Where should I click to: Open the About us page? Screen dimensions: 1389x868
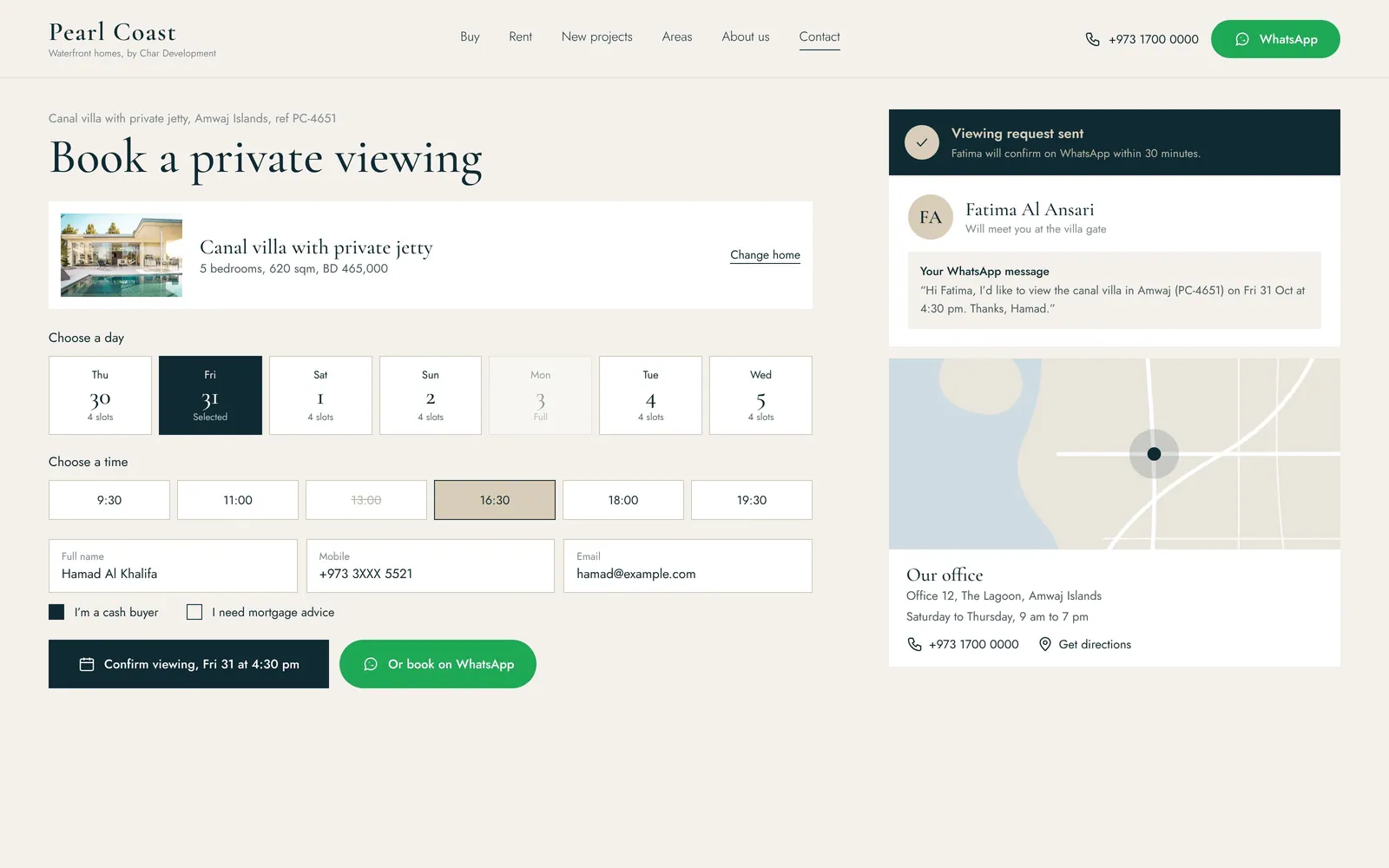pos(746,36)
